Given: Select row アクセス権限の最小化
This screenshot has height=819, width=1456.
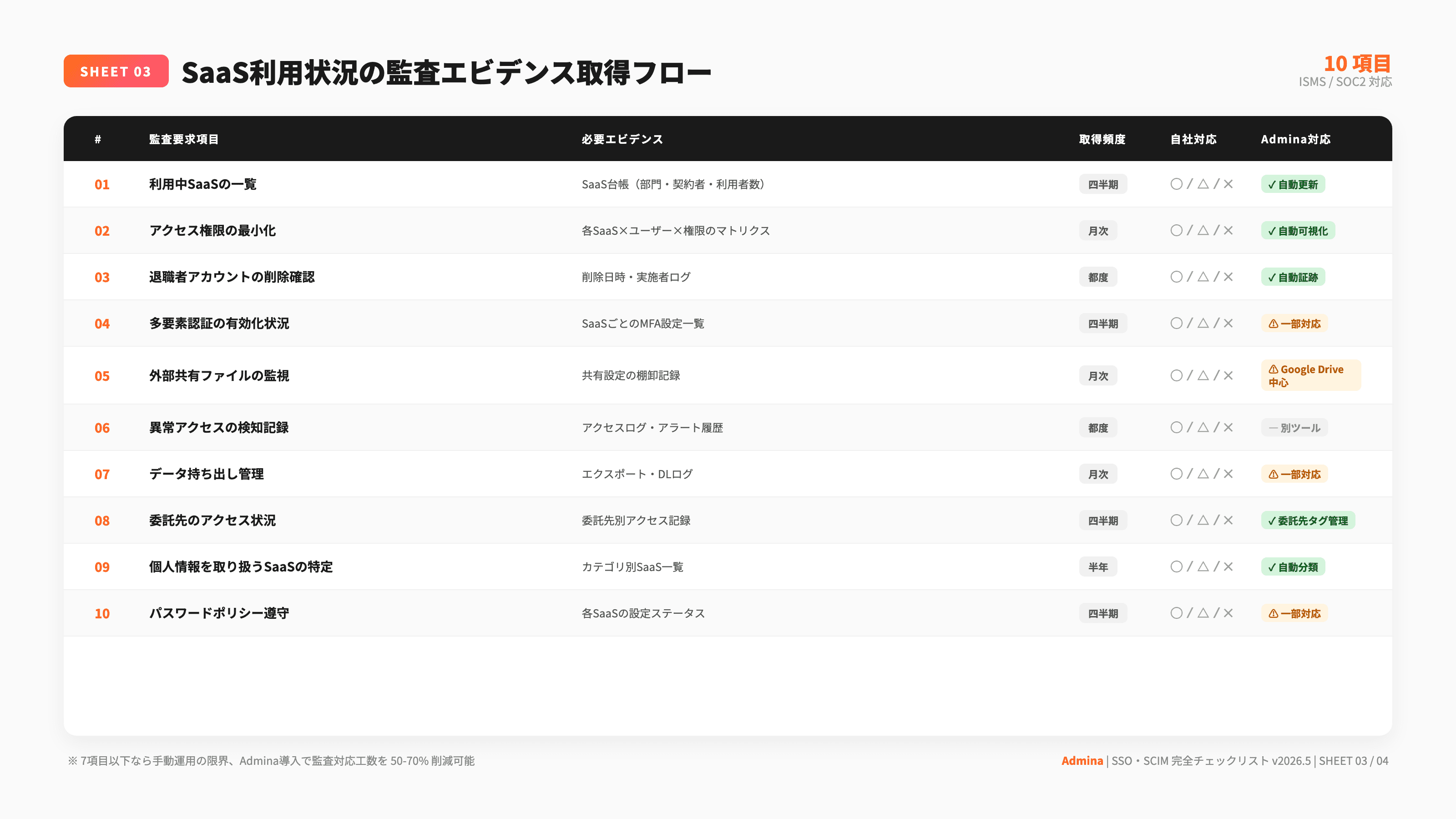Looking at the screenshot, I should point(728,231).
